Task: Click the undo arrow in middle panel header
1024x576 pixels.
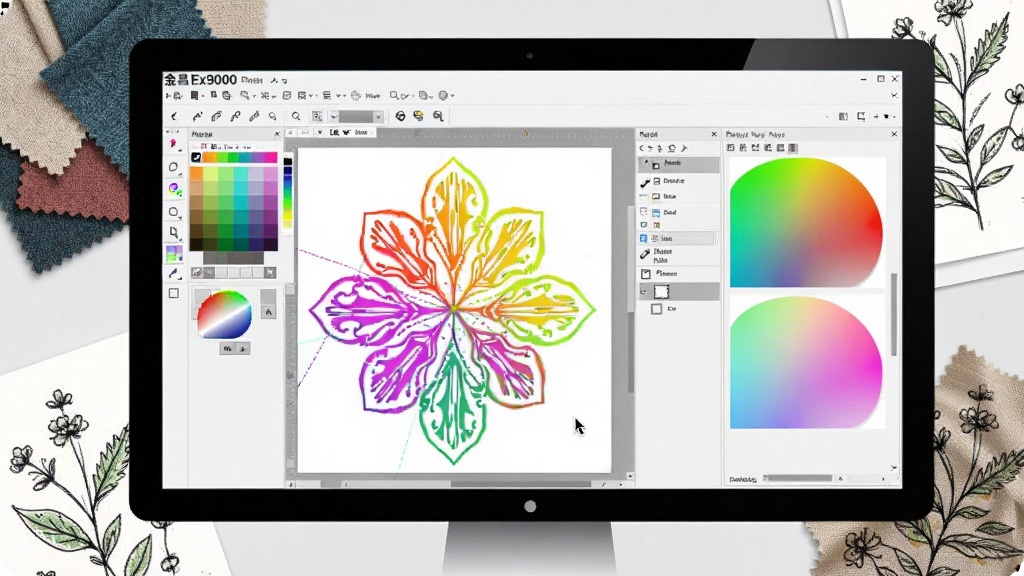Action: pos(643,148)
